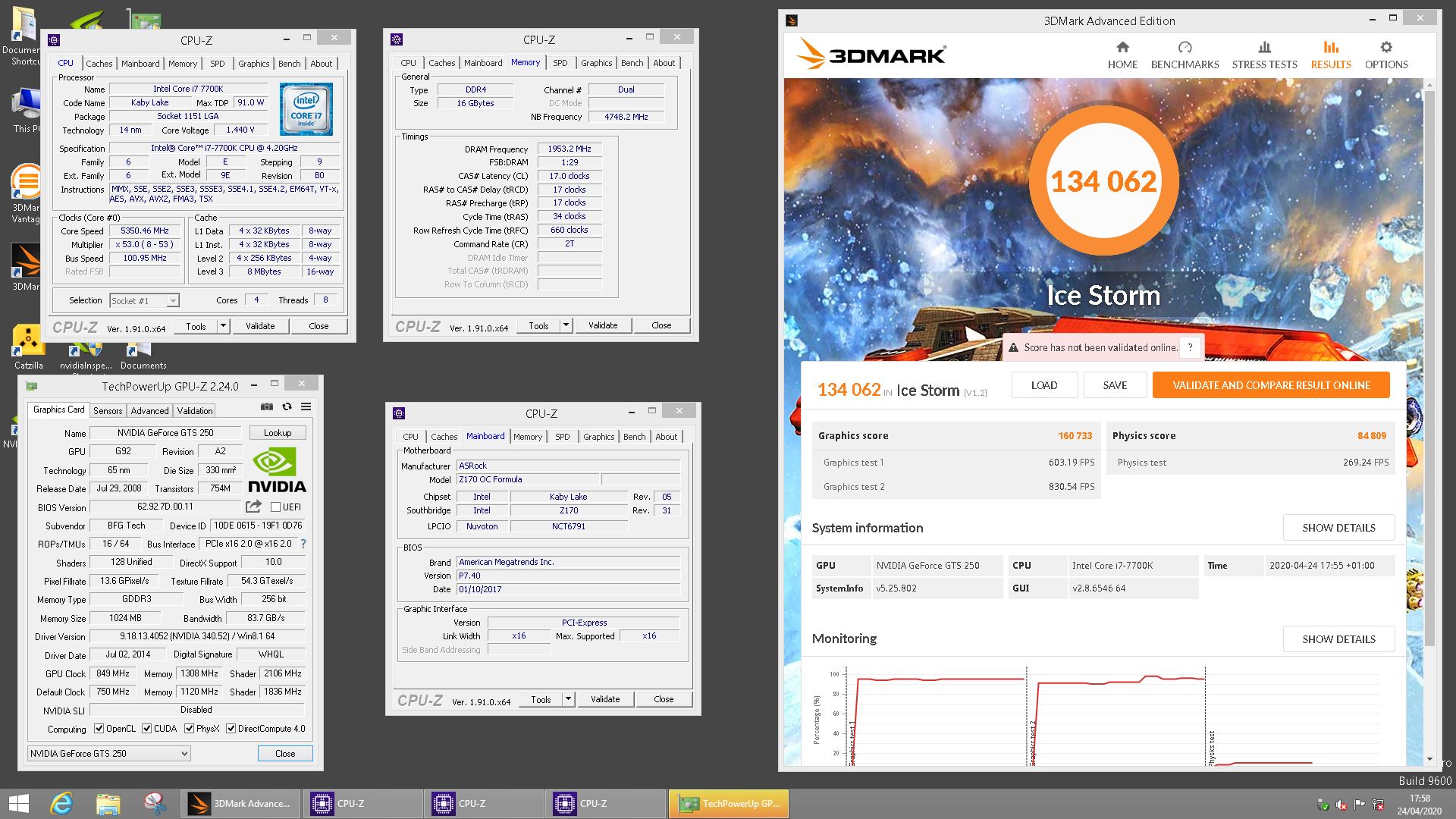Open Options gear in 3DMark
Image resolution: width=1456 pixels, height=819 pixels.
pyautogui.click(x=1386, y=55)
